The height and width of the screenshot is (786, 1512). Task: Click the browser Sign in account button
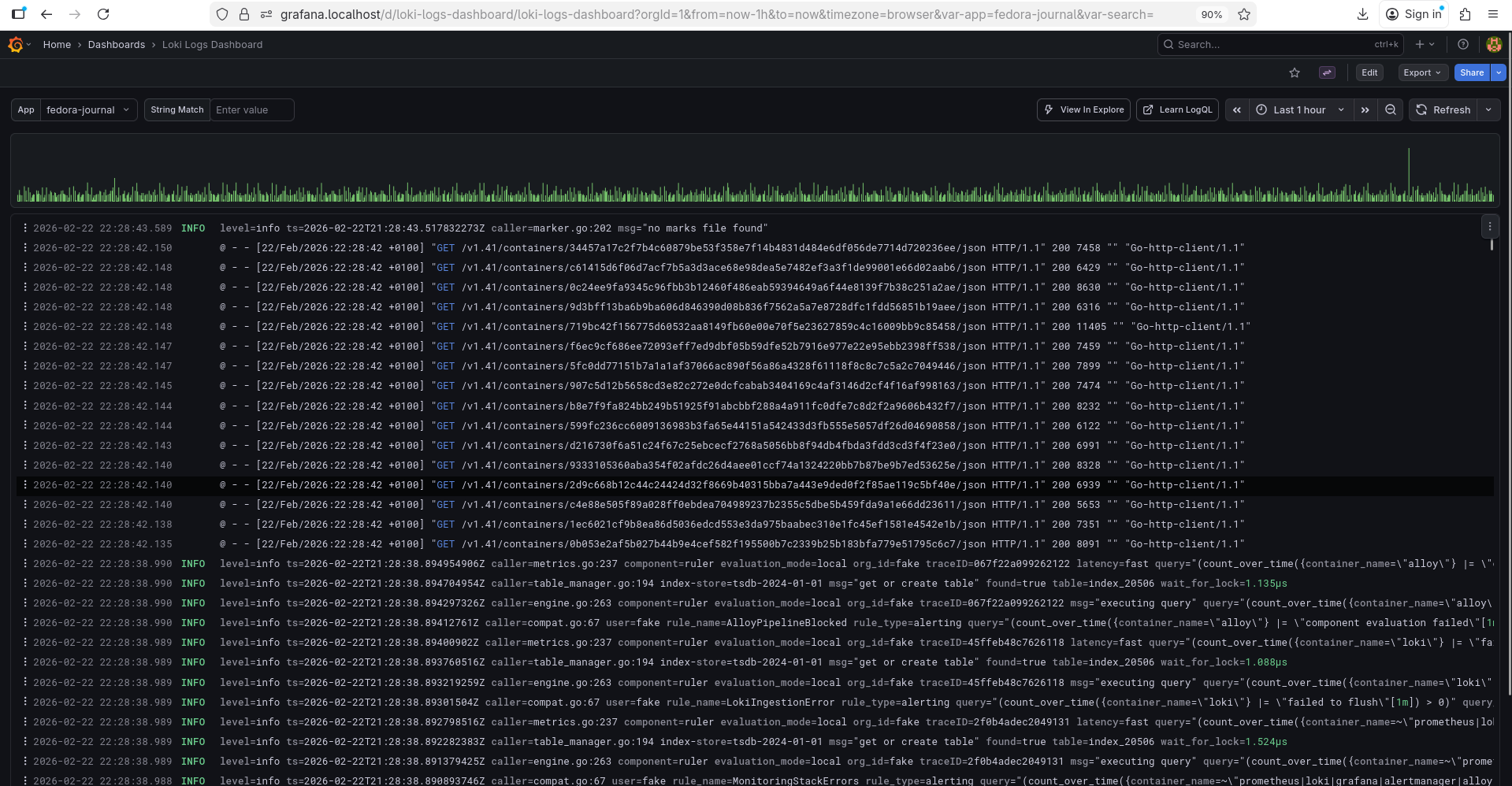coord(1414,14)
